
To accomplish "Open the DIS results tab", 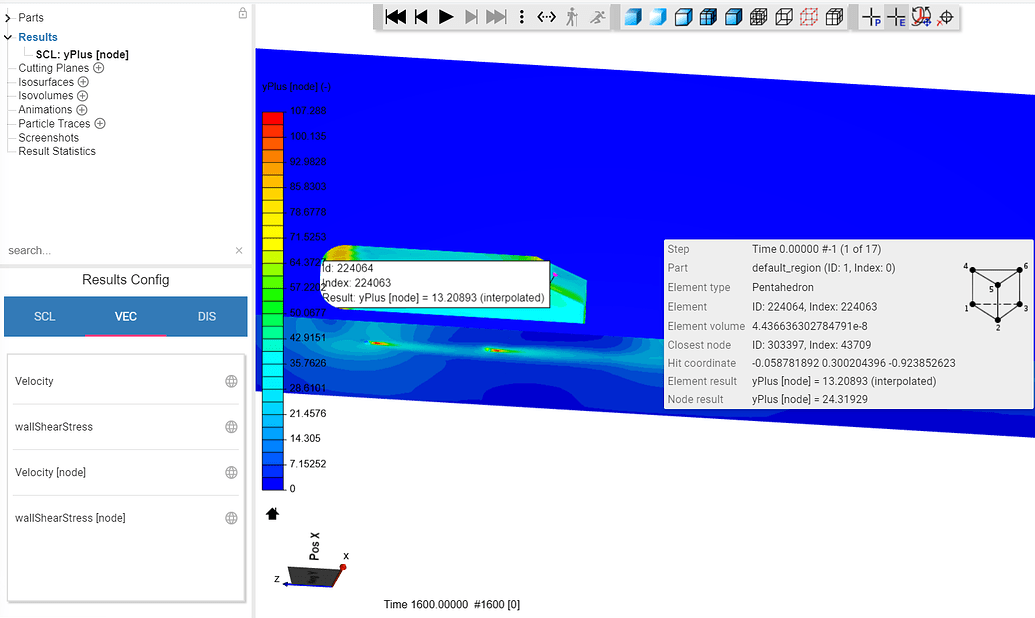I will [x=207, y=316].
